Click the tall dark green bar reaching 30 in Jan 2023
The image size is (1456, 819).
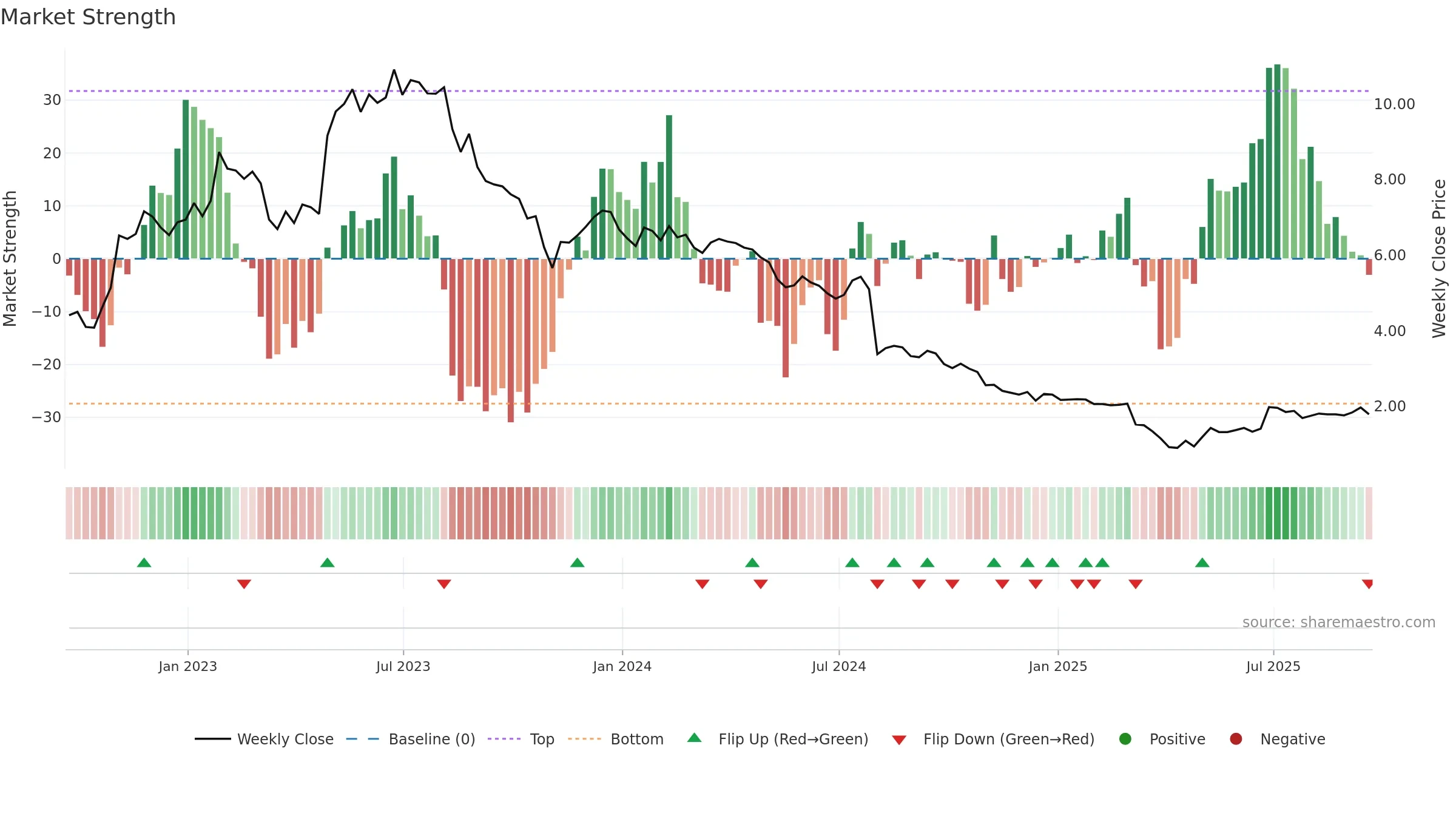click(x=186, y=179)
